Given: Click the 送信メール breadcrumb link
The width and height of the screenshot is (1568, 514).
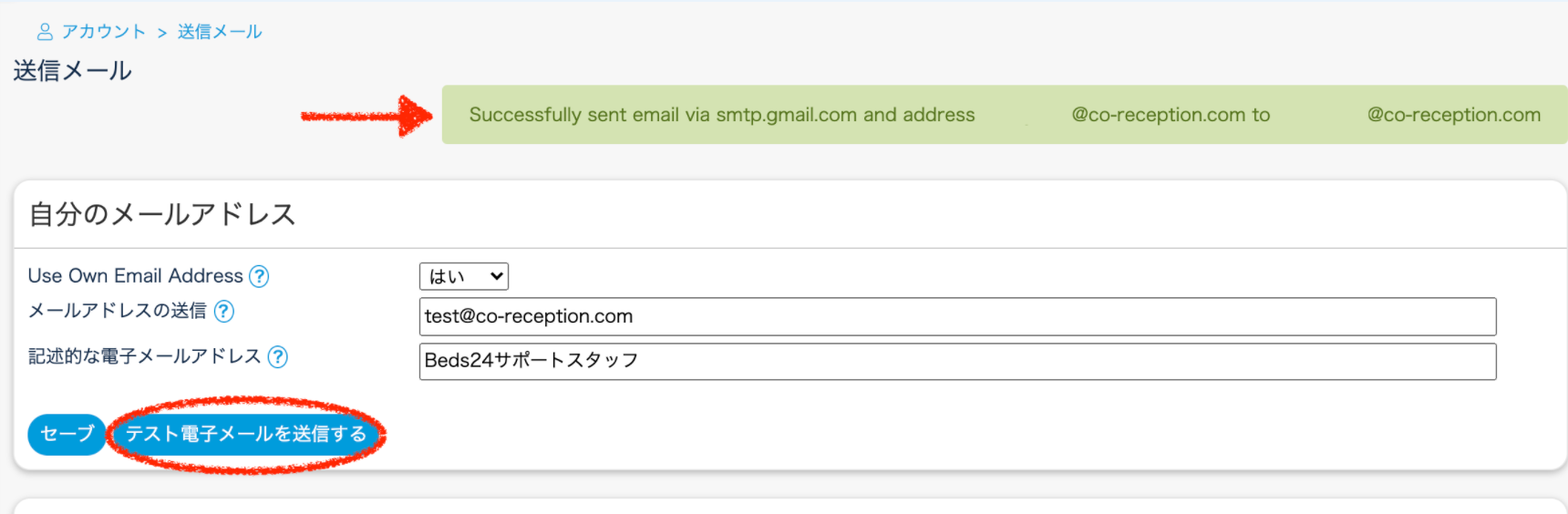Looking at the screenshot, I should [220, 32].
